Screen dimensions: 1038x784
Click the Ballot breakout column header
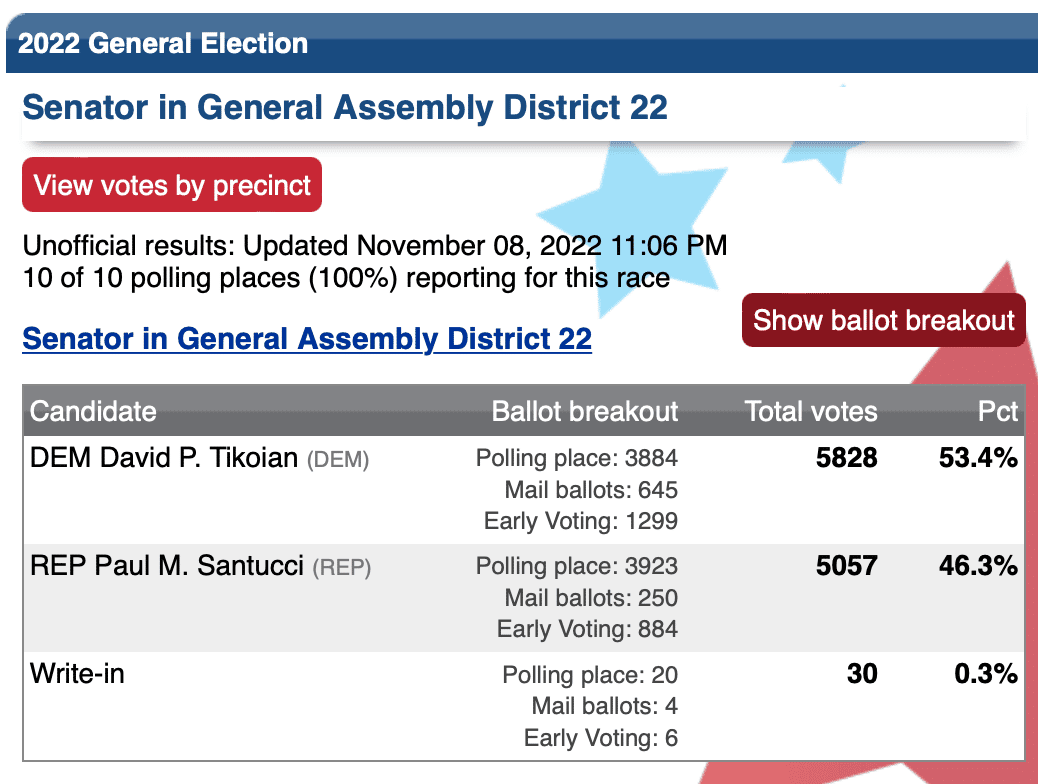[585, 411]
